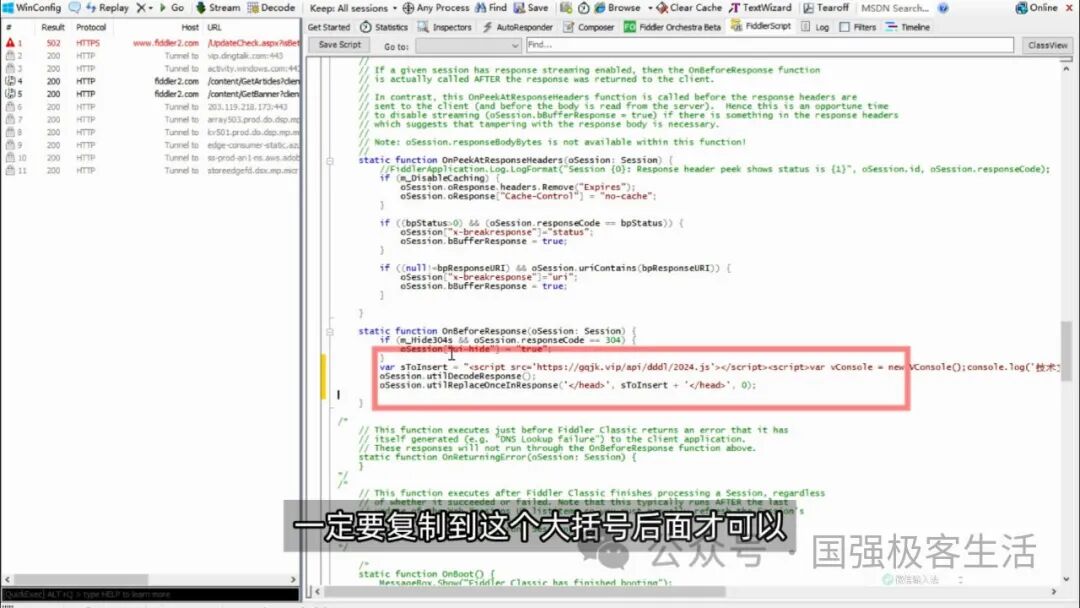Click the MSDN Search box
Viewport: 1080px width, 608px height.
pos(895,8)
